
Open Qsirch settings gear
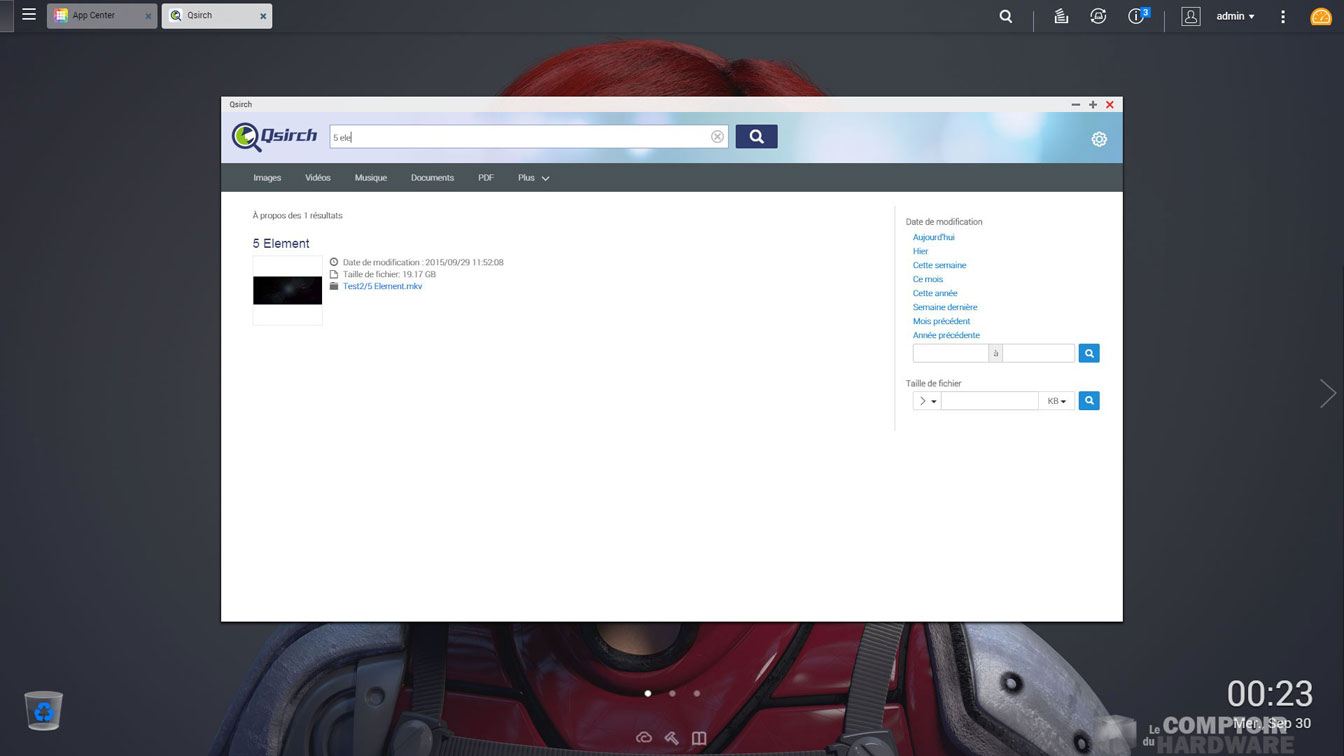point(1099,139)
